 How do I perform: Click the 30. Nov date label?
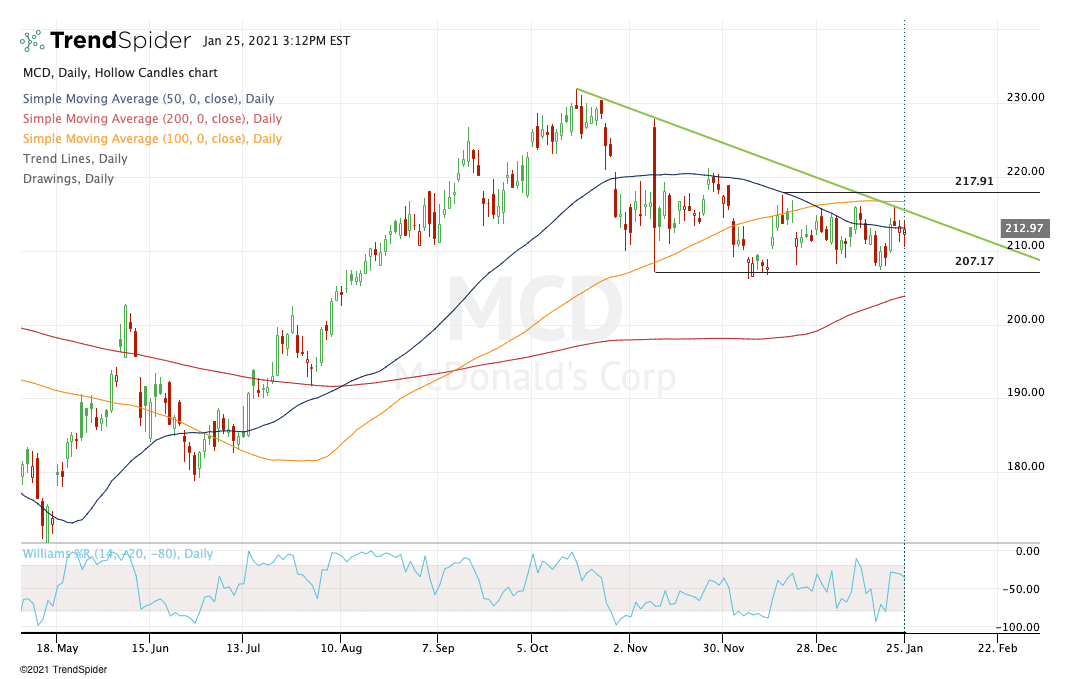click(x=723, y=648)
